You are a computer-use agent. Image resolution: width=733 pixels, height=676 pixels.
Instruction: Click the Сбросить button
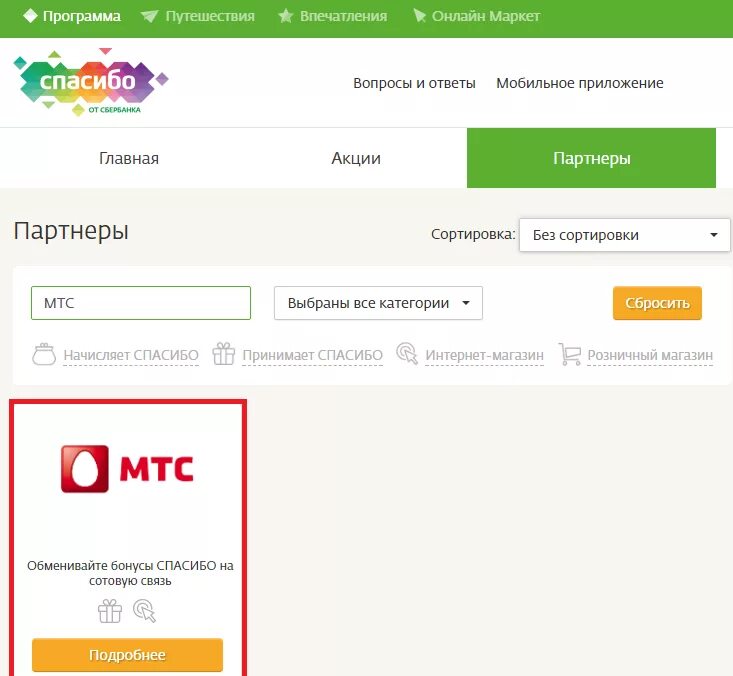coord(657,303)
